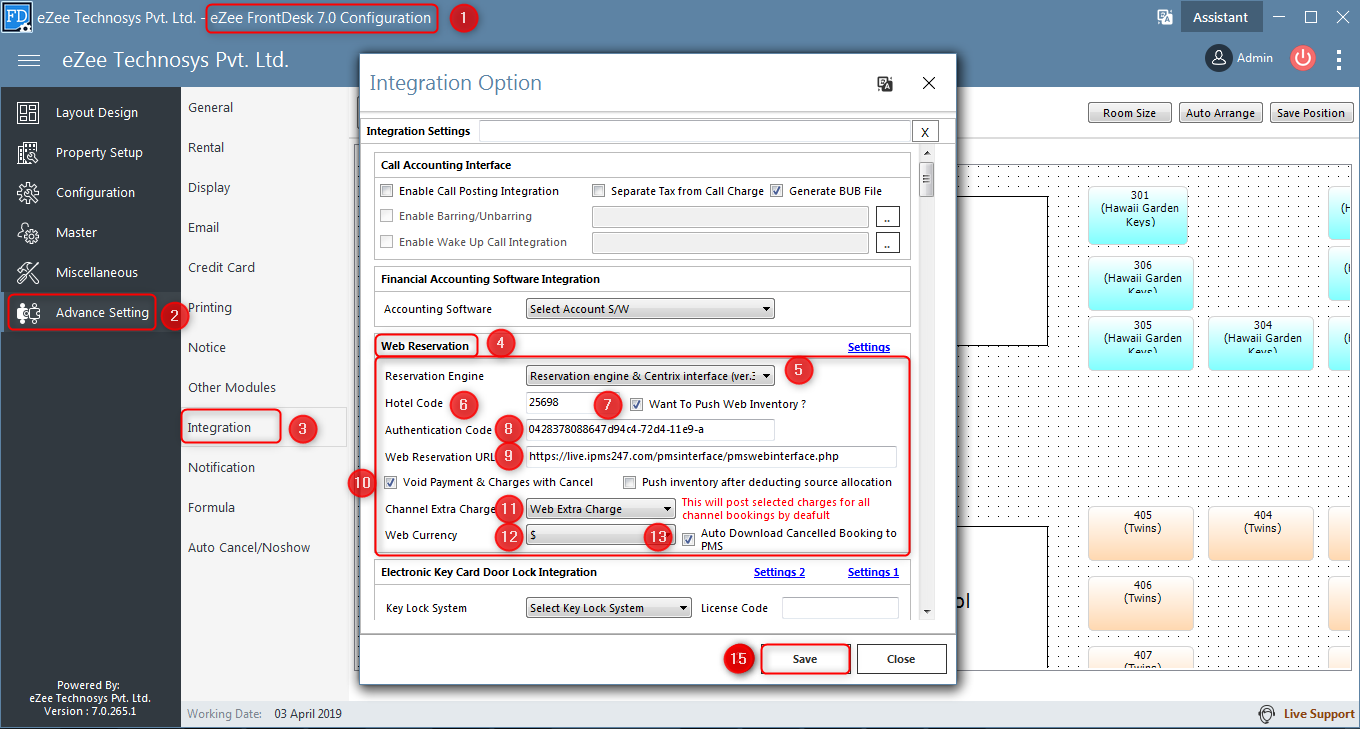Viewport: 1360px width, 729px height.
Task: Select the Rental settings tab
Action: click(206, 148)
